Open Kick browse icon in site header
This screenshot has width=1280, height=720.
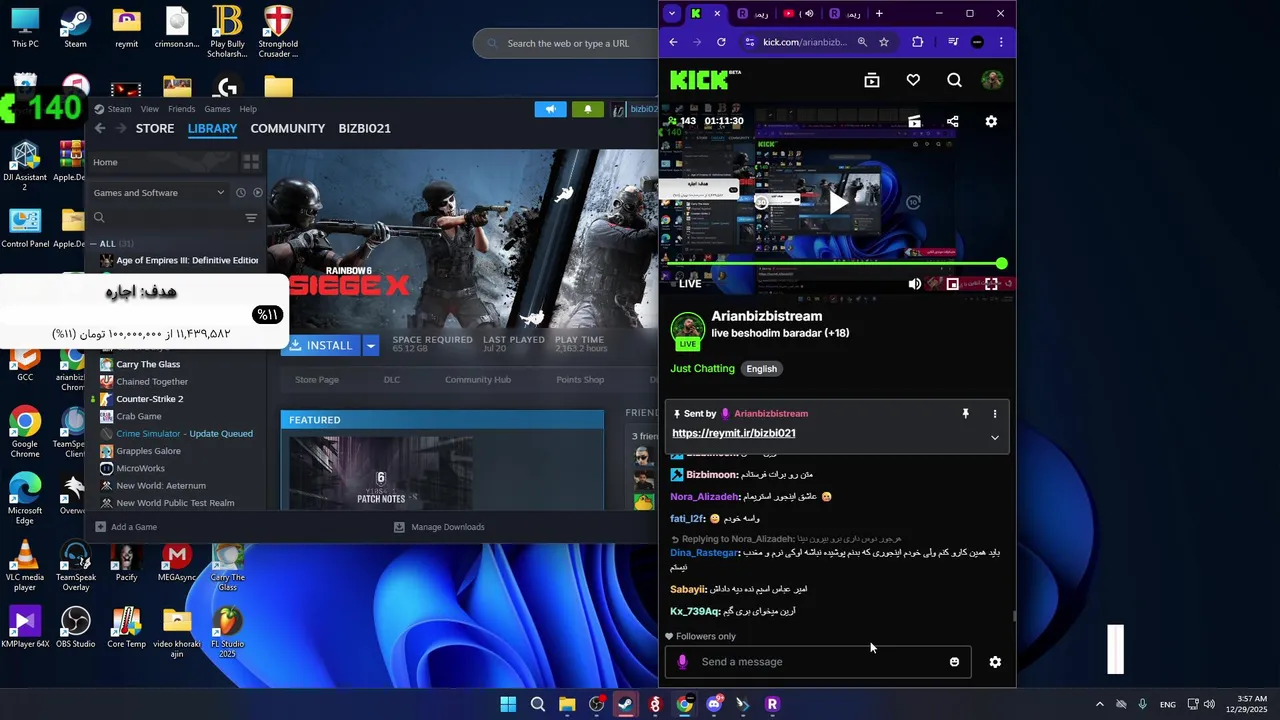point(872,81)
